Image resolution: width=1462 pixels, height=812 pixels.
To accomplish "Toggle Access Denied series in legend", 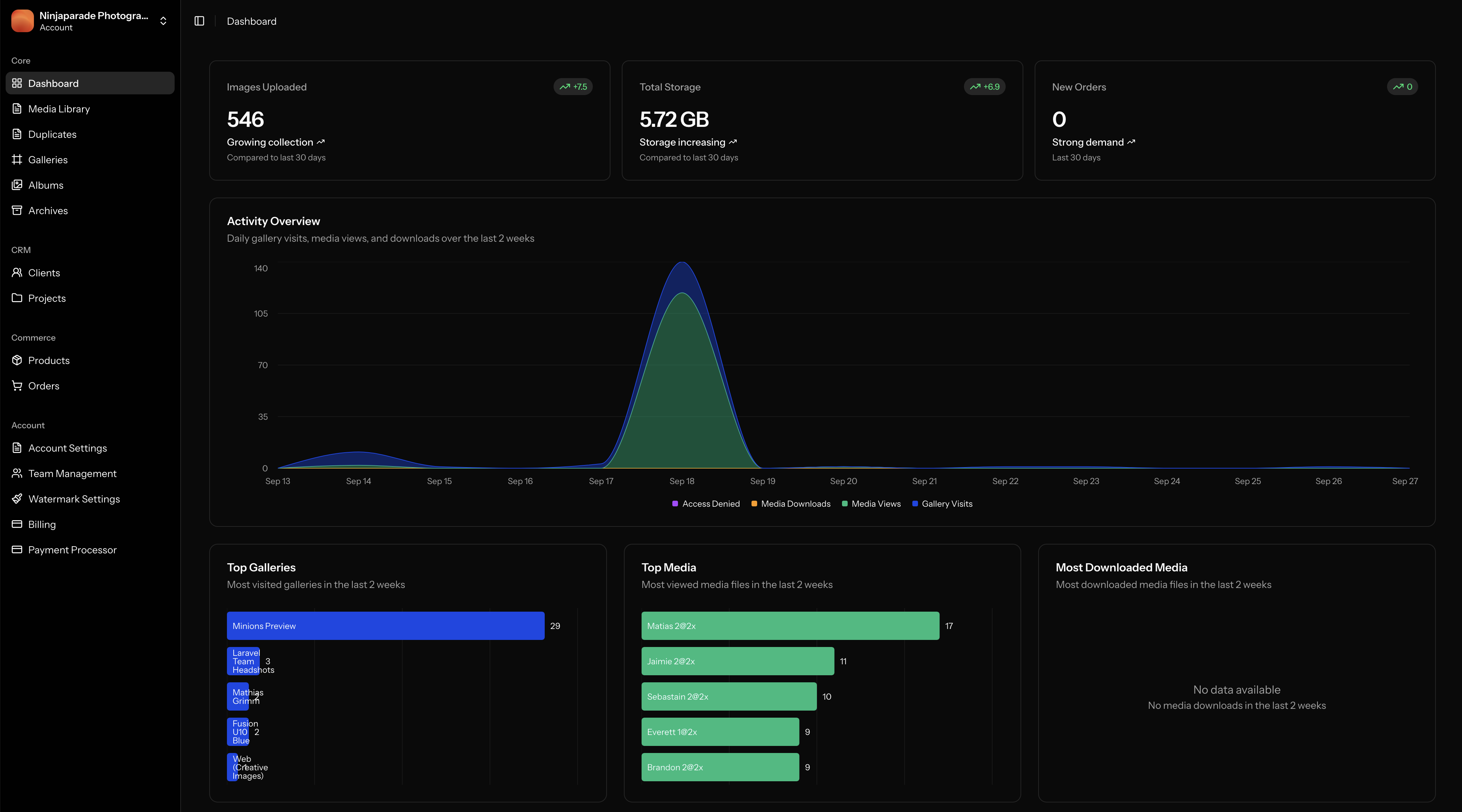I will pyautogui.click(x=710, y=504).
